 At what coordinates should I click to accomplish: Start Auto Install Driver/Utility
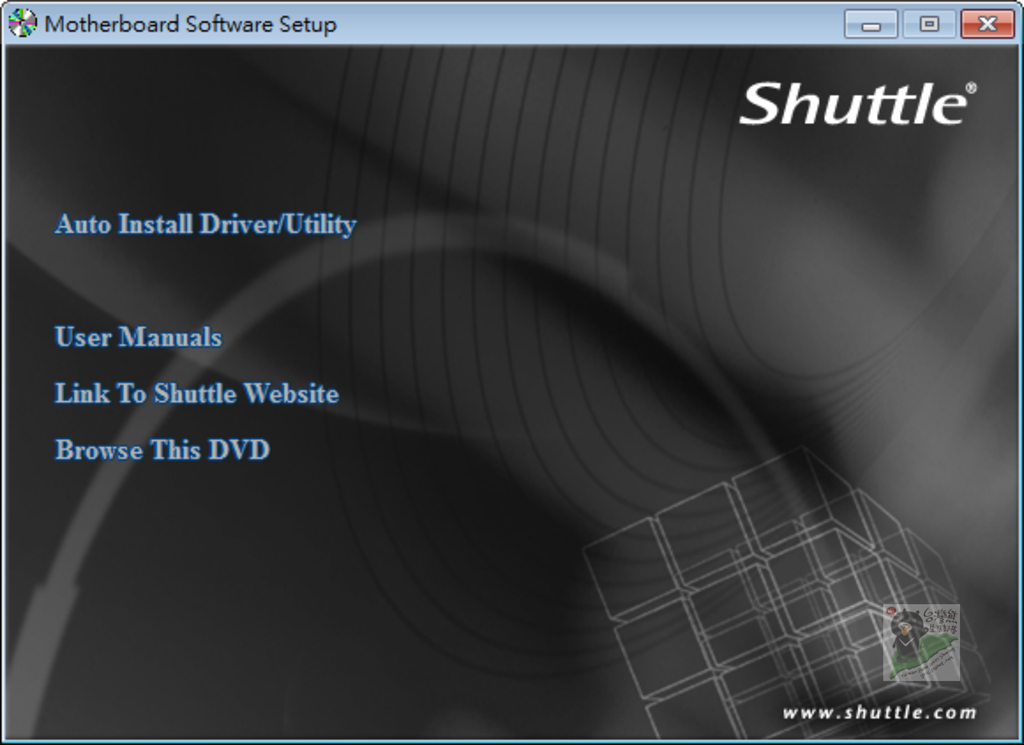[x=205, y=225]
